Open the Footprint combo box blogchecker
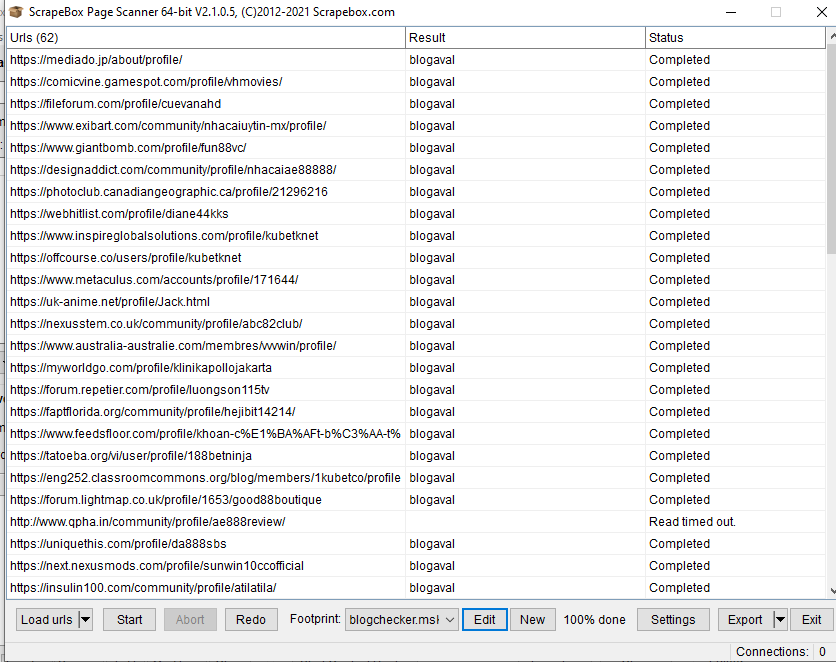Screen dimensions: 836x662 pyautogui.click(x=401, y=619)
